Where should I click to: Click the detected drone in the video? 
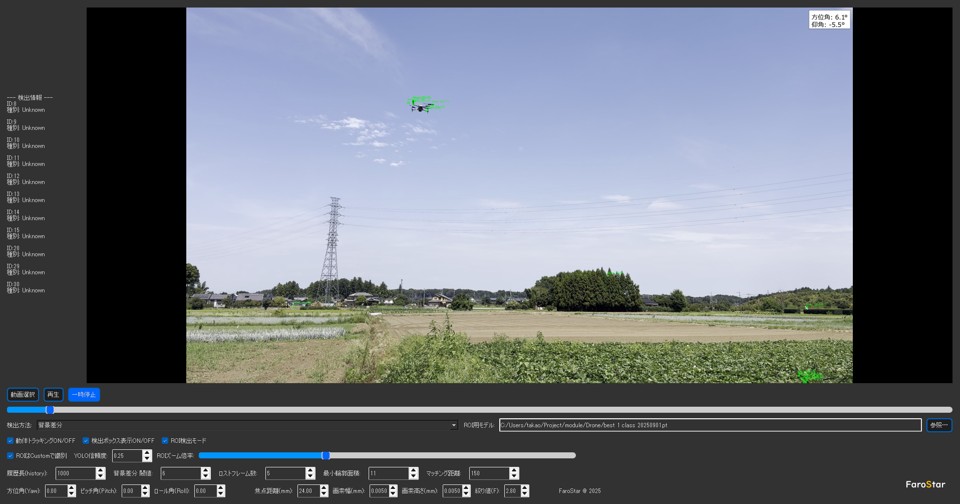(x=424, y=104)
